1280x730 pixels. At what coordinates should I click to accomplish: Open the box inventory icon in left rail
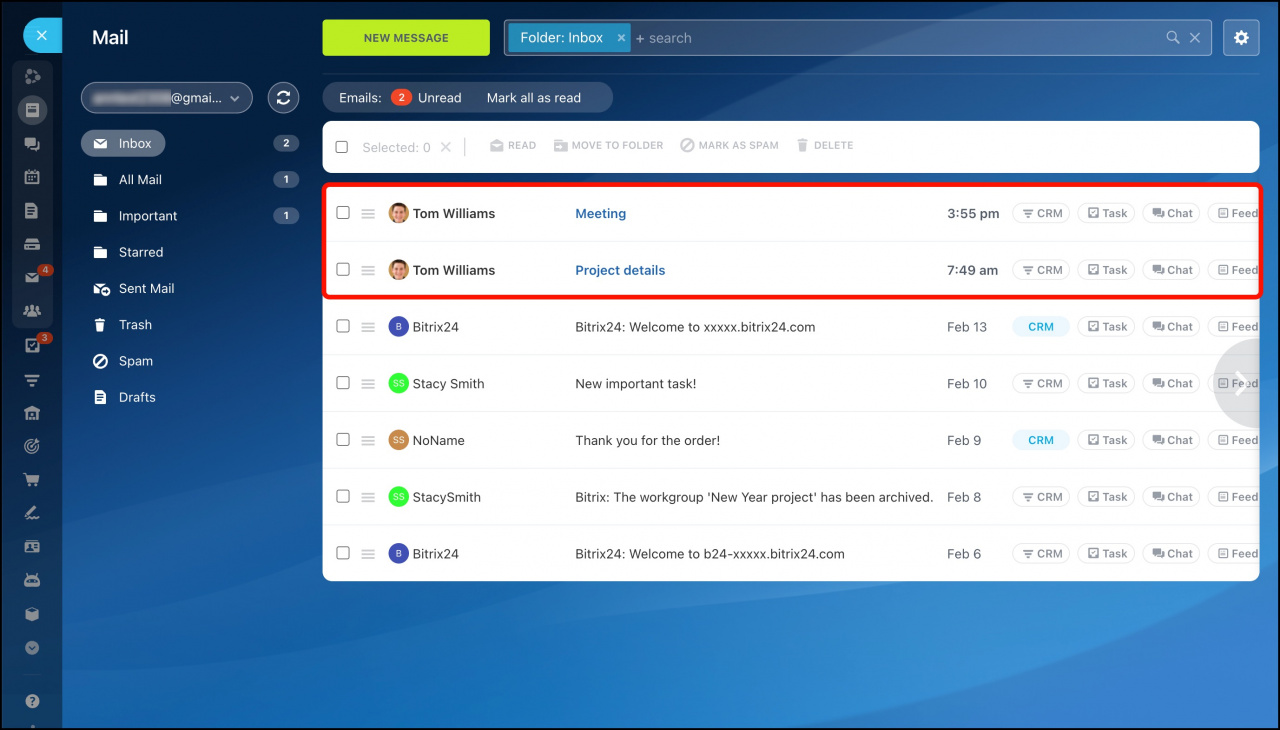click(32, 614)
